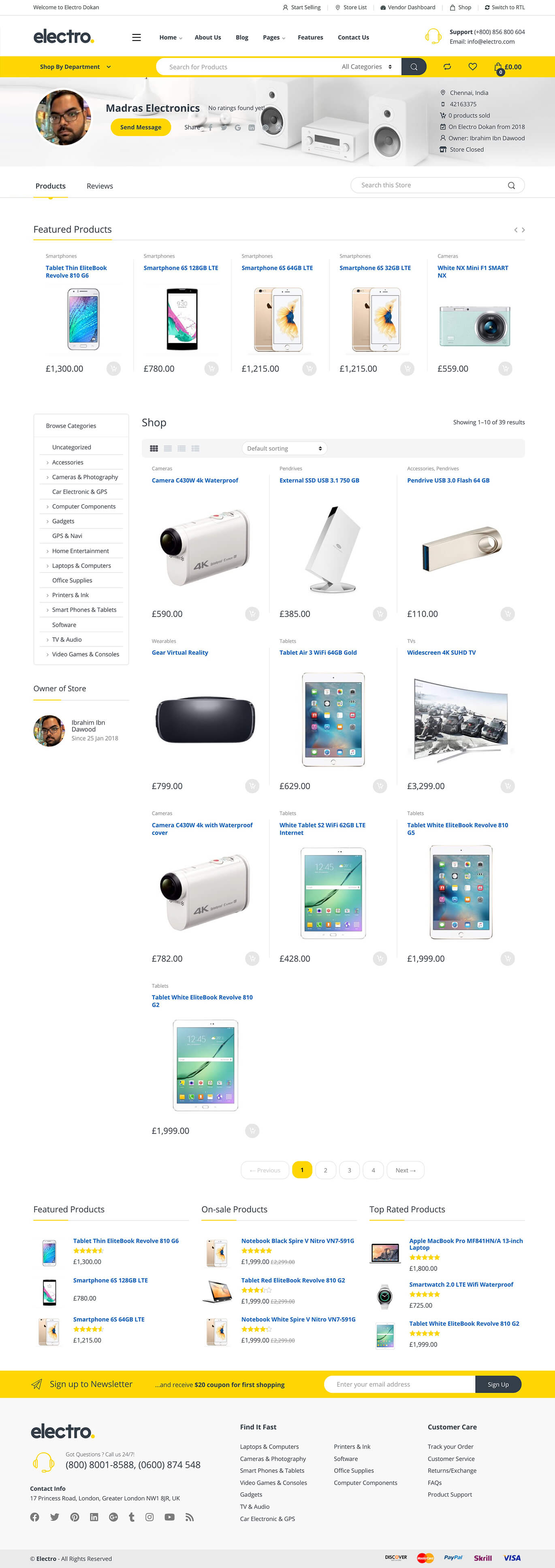Click the magnifier search button in yellow bar
Viewport: 555px width, 1568px height.
pyautogui.click(x=414, y=67)
